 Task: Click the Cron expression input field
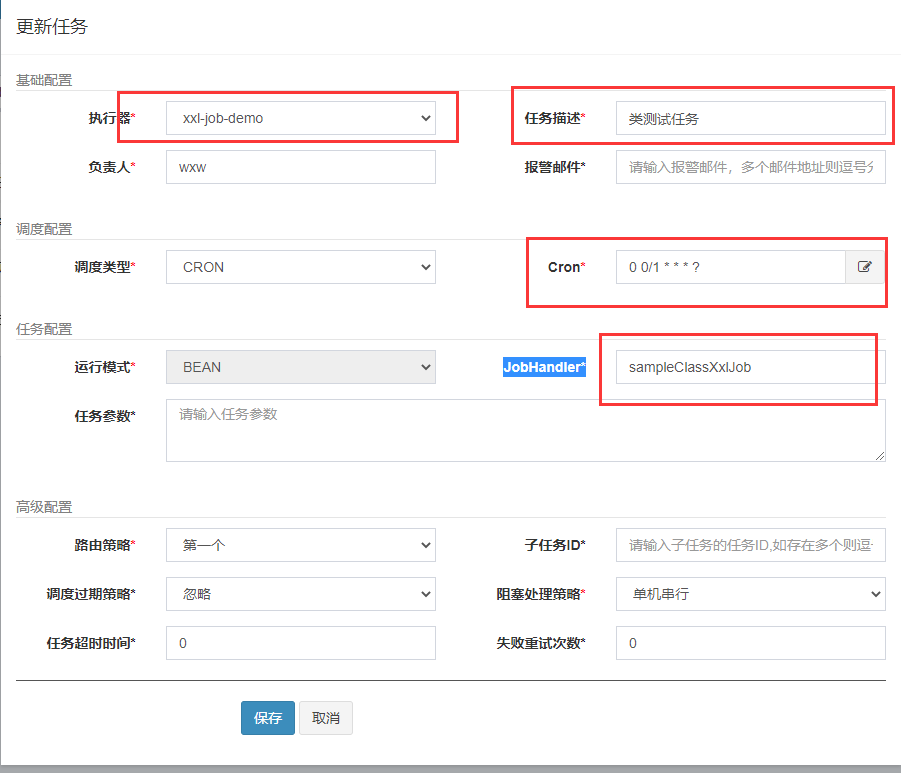click(730, 267)
